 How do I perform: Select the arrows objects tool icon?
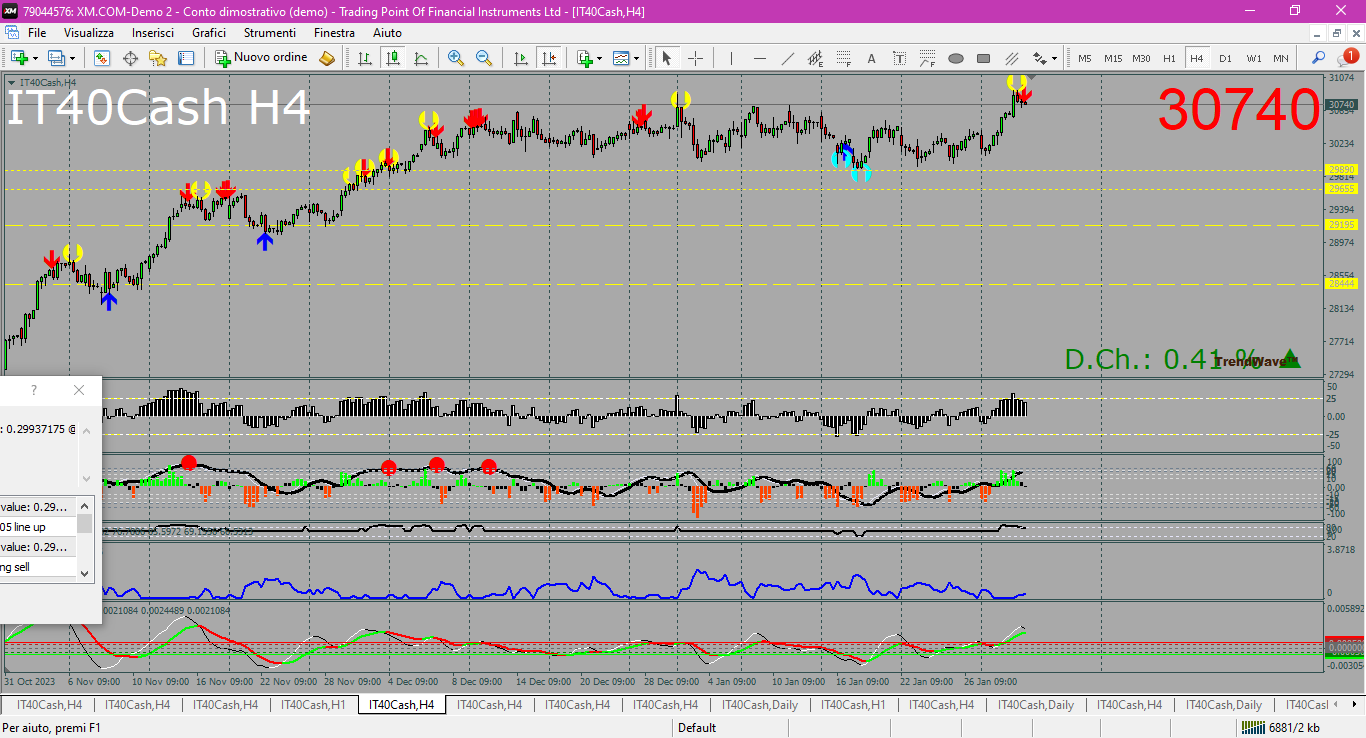(x=1040, y=58)
